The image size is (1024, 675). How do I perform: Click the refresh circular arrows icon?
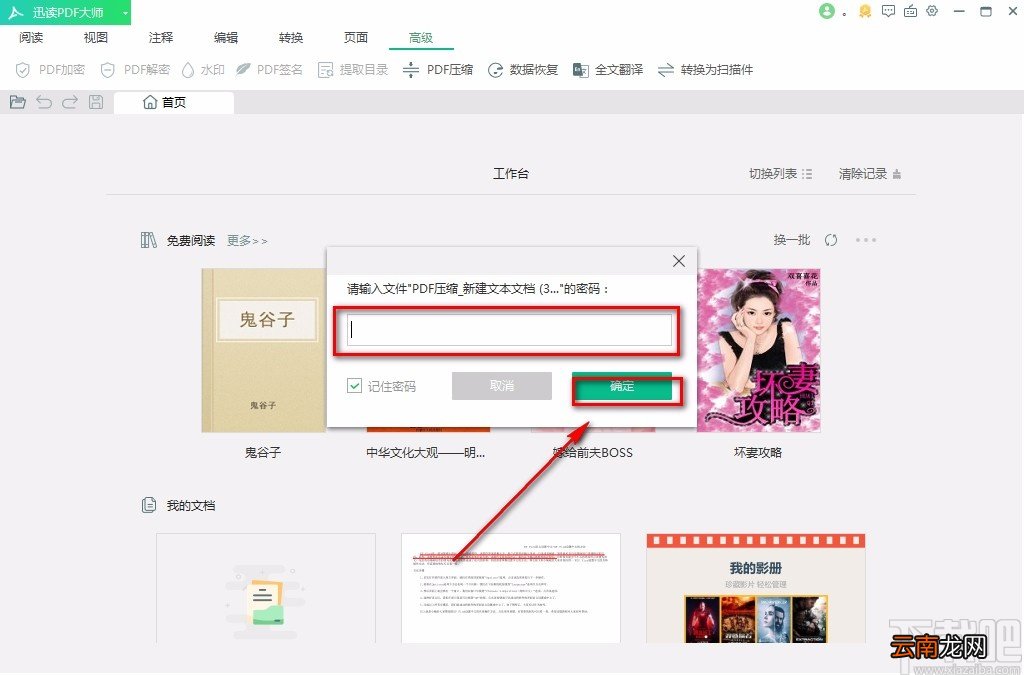pos(831,240)
